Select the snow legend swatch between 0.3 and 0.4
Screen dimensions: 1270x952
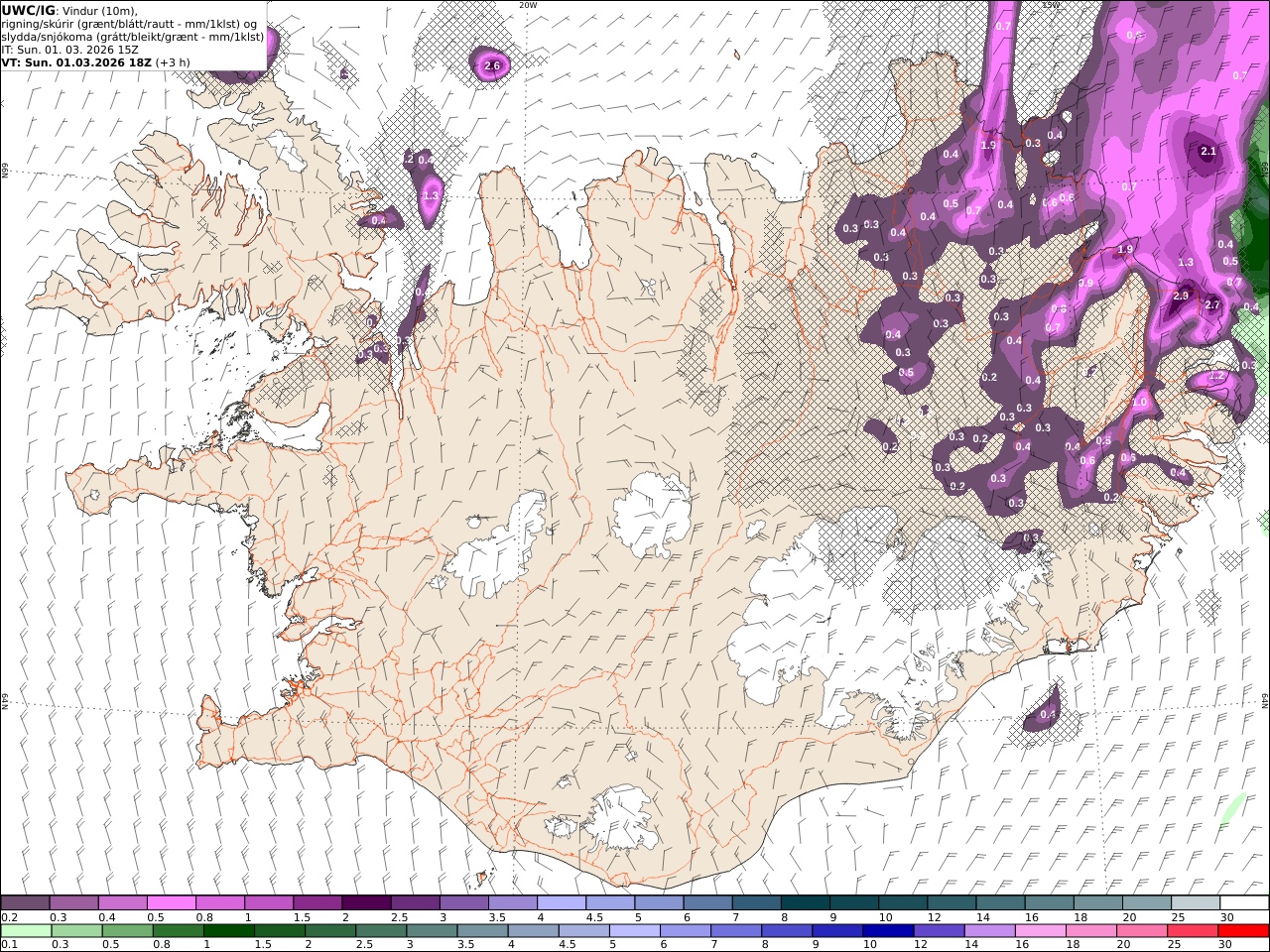73,902
